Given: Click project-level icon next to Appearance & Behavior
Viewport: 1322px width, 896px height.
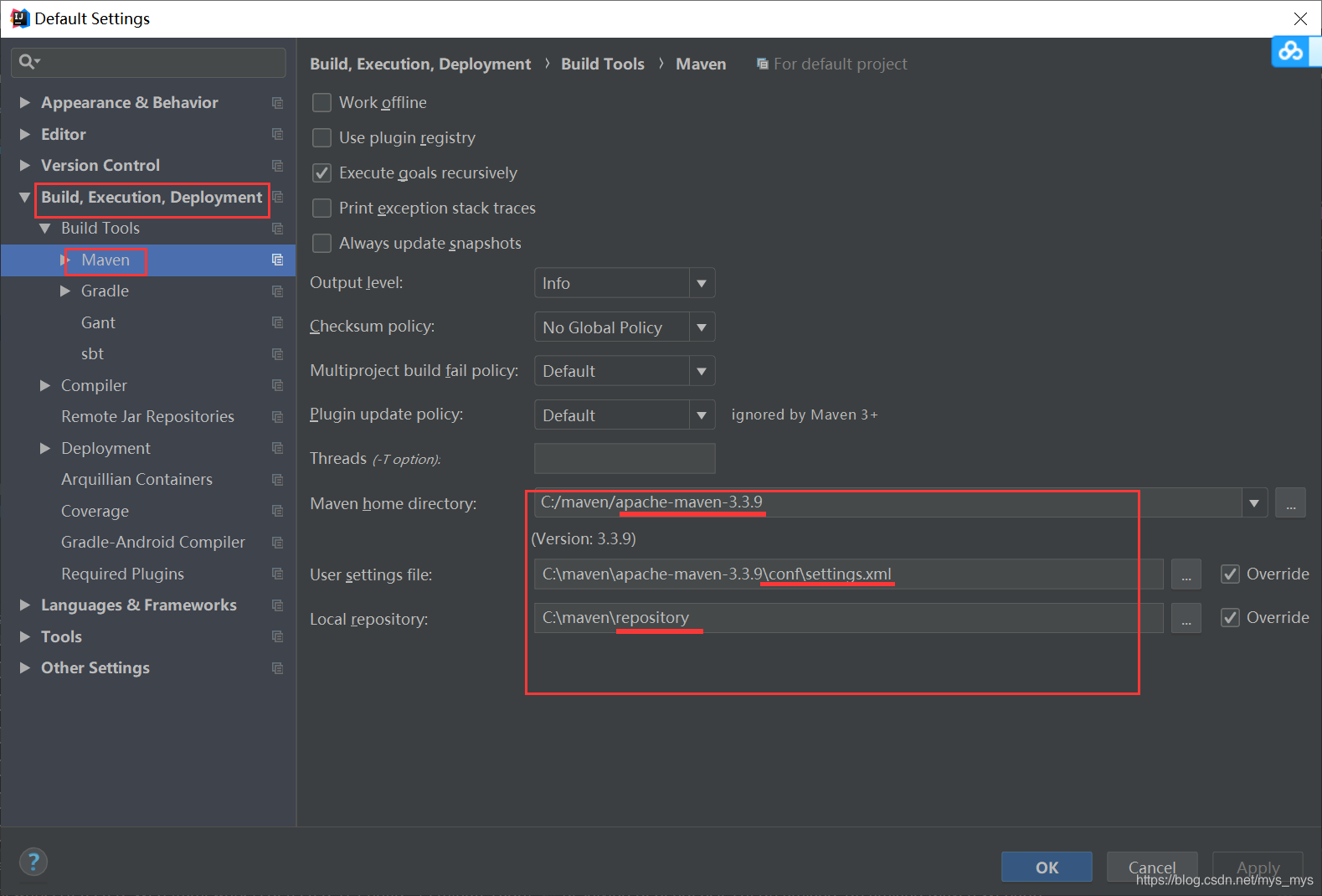Looking at the screenshot, I should pyautogui.click(x=278, y=103).
